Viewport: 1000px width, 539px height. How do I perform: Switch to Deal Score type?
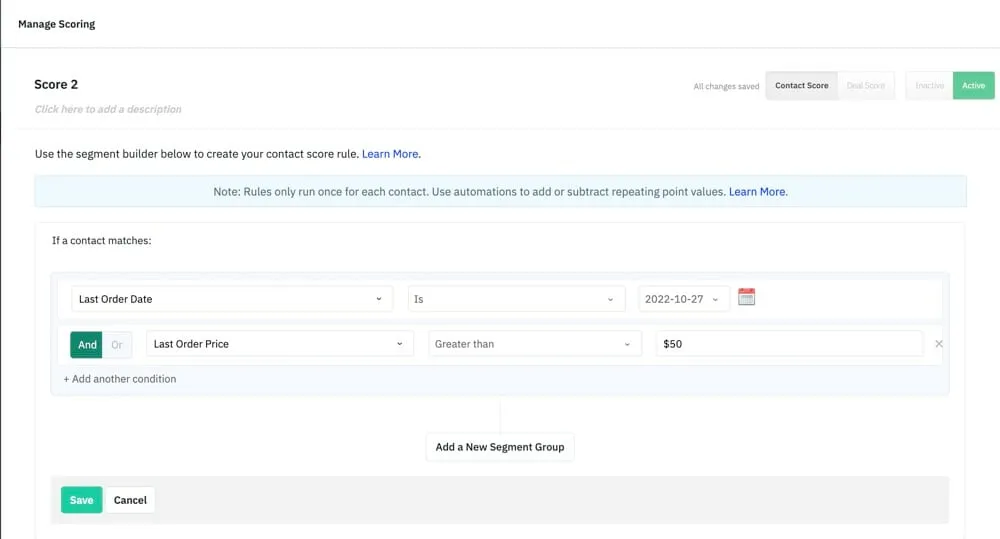coord(866,86)
